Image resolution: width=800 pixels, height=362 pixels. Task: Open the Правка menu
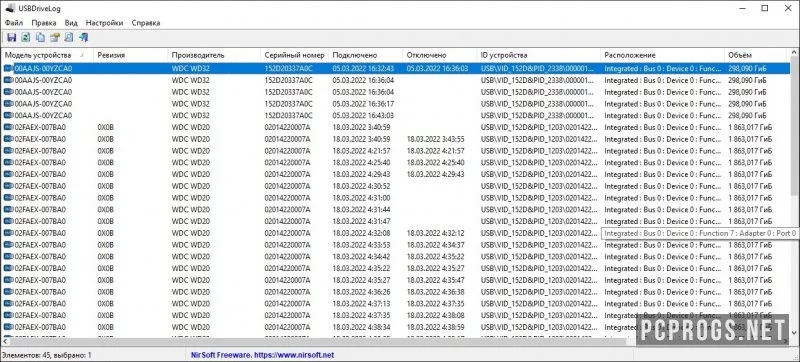click(43, 23)
